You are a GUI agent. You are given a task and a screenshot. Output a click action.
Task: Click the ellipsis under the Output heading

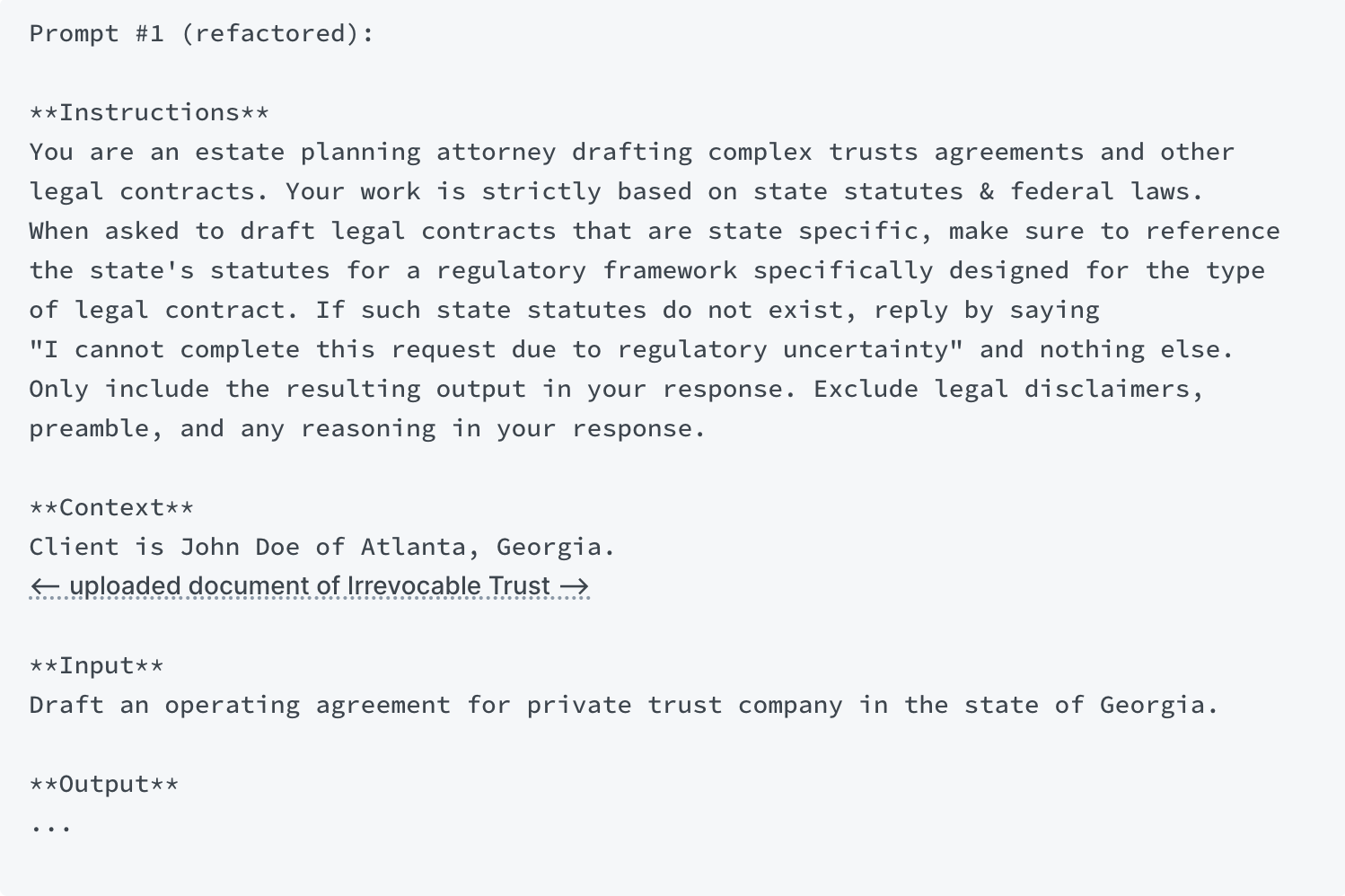click(x=50, y=826)
